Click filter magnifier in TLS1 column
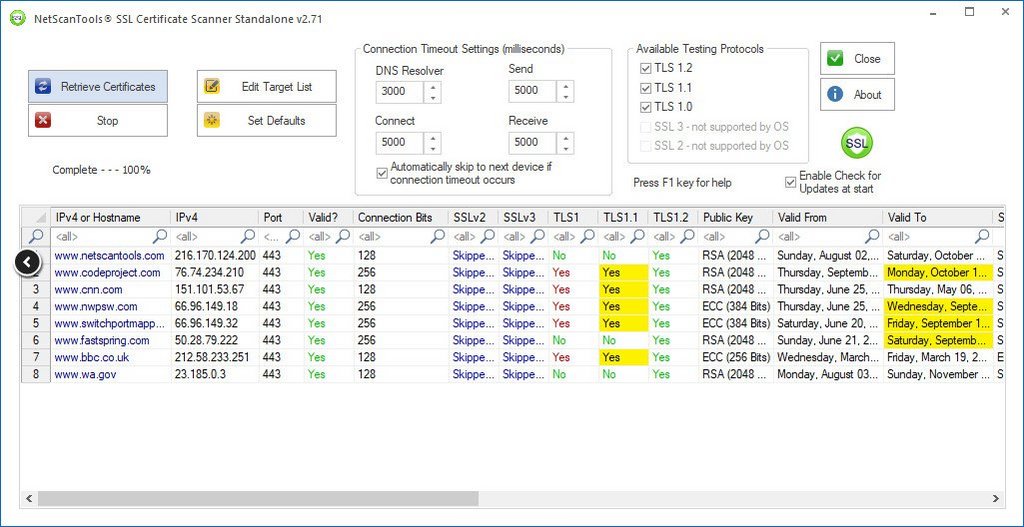The width and height of the screenshot is (1024, 527). 588,236
